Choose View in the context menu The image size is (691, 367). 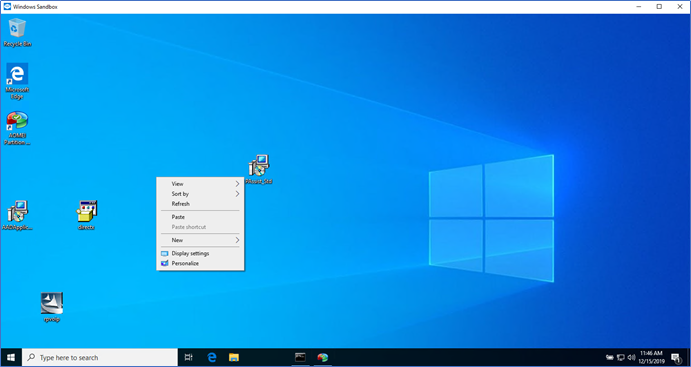point(200,184)
